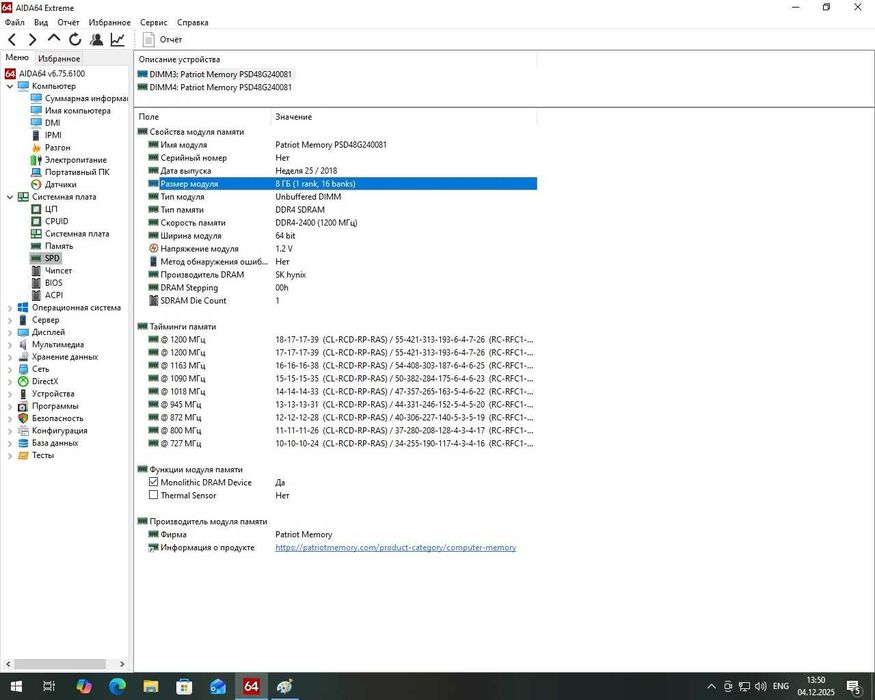The height and width of the screenshot is (700, 875).
Task: Toggle the Monolithic DRAM Device checkbox
Action: point(153,482)
